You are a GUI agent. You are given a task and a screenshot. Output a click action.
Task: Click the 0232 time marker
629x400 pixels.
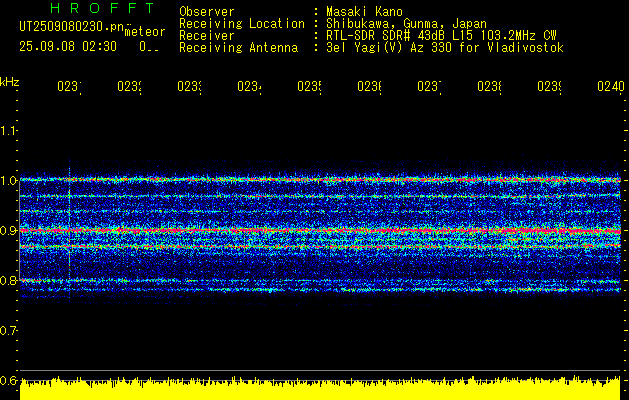click(x=129, y=87)
